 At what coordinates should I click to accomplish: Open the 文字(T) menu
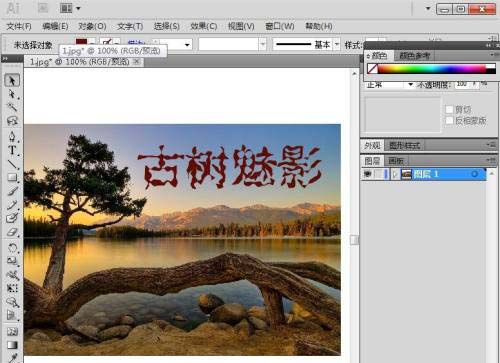130,26
